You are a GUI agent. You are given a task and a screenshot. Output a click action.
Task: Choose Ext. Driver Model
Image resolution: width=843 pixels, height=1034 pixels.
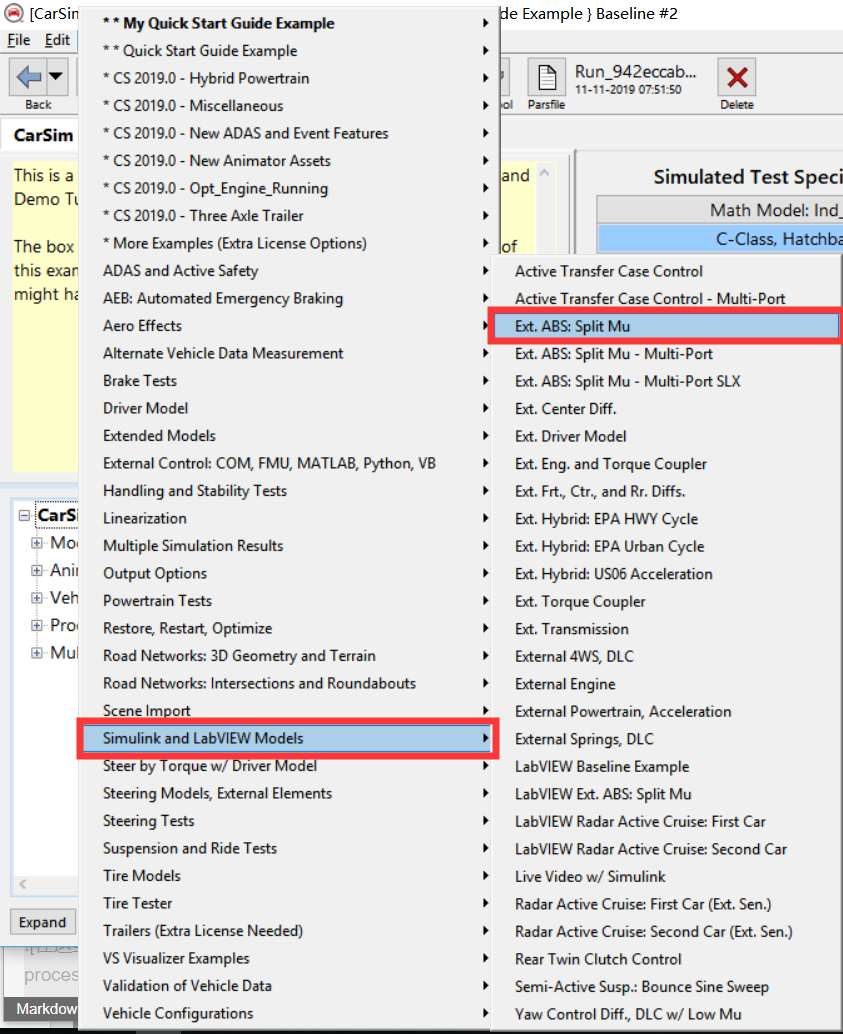(x=668, y=436)
